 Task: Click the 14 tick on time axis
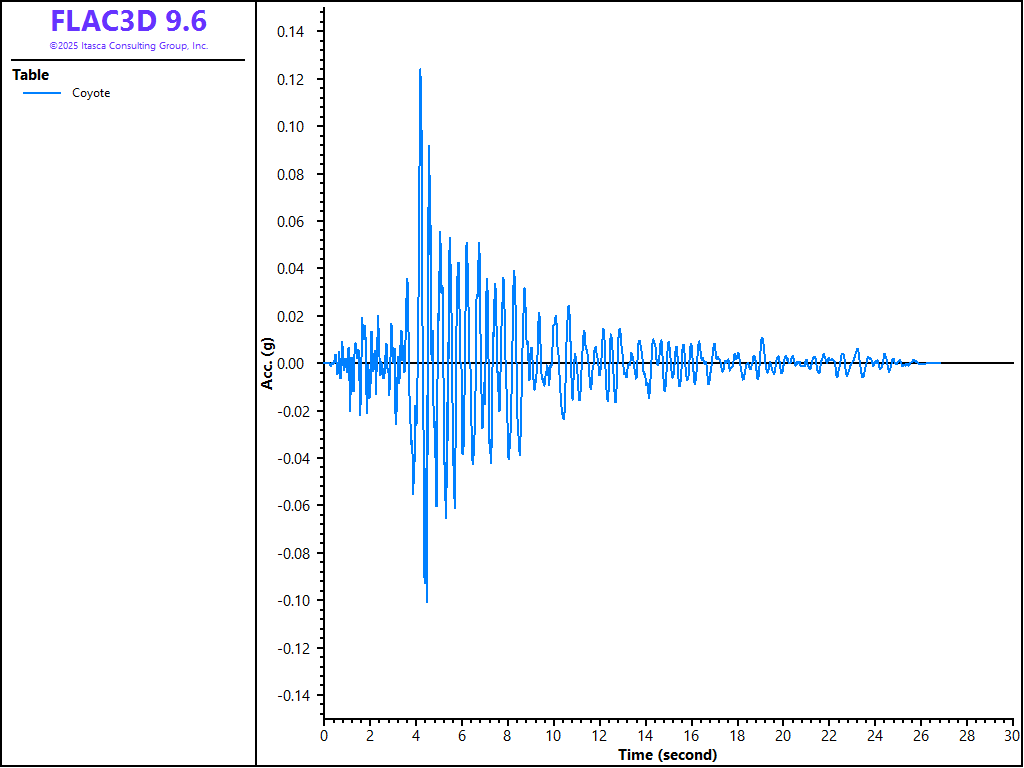click(x=645, y=736)
